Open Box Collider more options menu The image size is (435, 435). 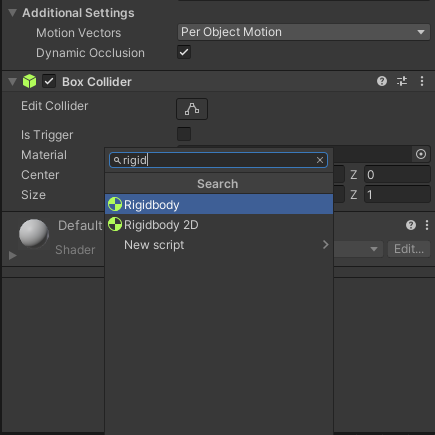[422, 81]
